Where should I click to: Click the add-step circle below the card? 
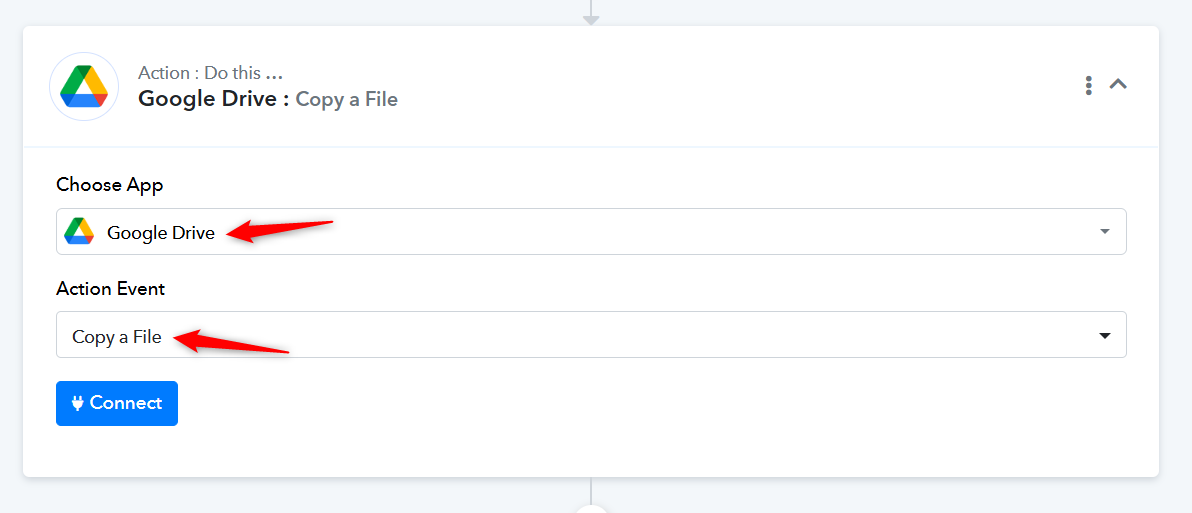592,509
